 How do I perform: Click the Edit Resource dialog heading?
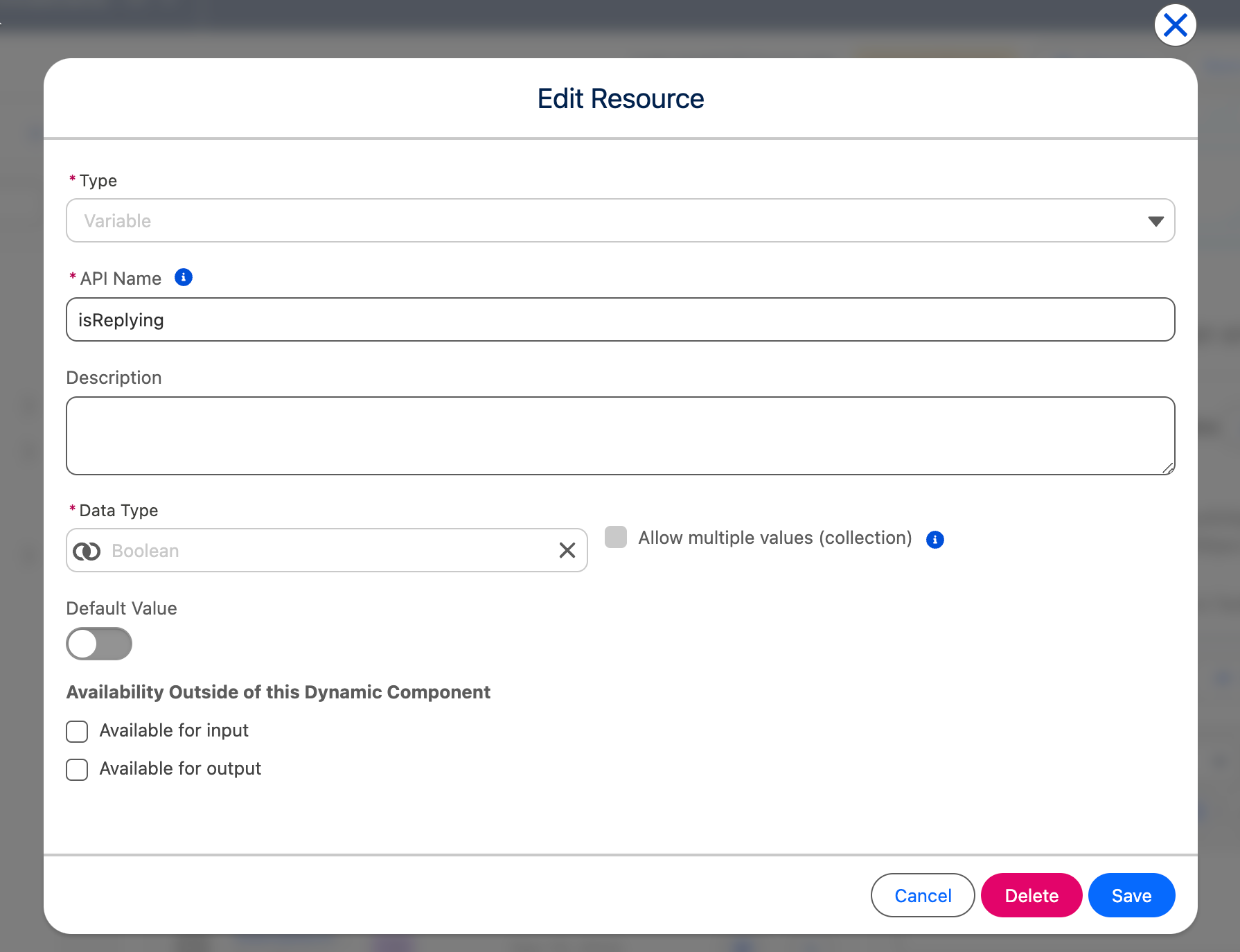coord(620,99)
